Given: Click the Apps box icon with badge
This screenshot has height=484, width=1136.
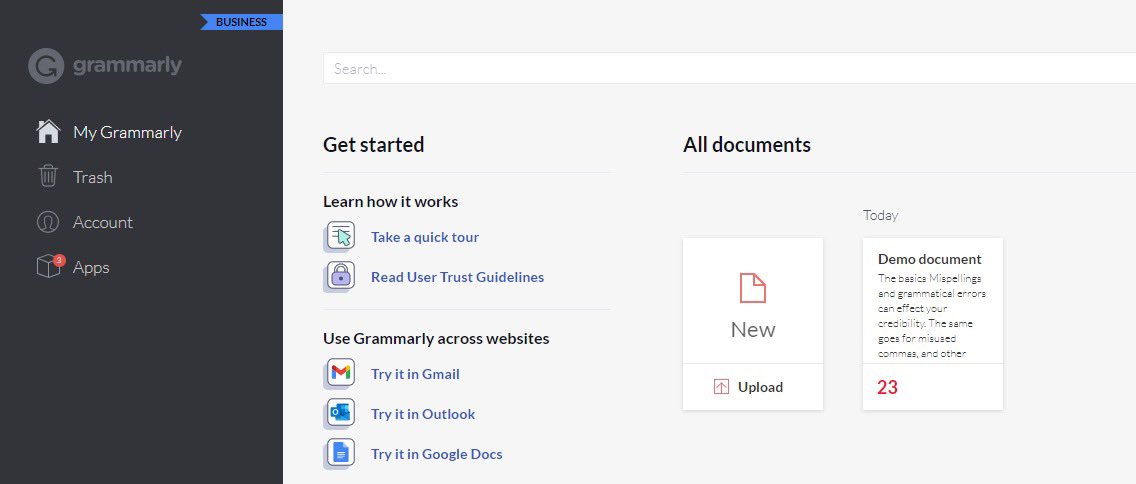Looking at the screenshot, I should click(49, 266).
